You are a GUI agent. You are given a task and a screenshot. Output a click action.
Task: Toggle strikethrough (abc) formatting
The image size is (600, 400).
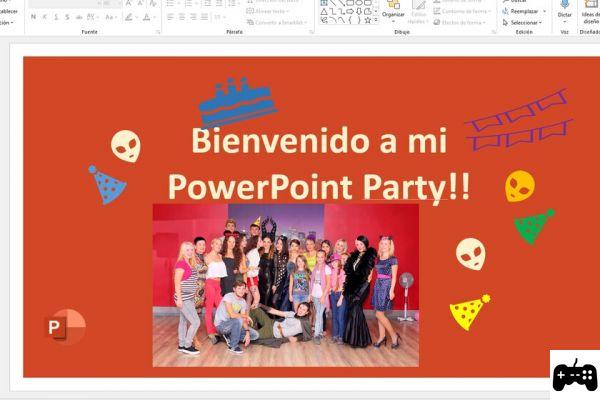(x=79, y=17)
